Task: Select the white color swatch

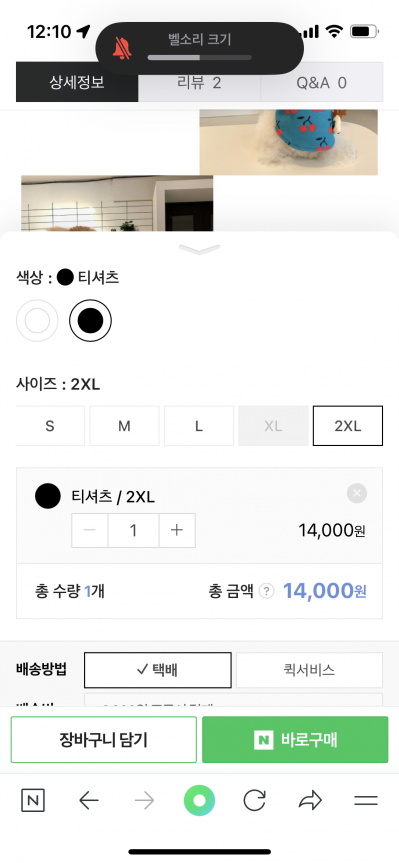Action: 37,320
